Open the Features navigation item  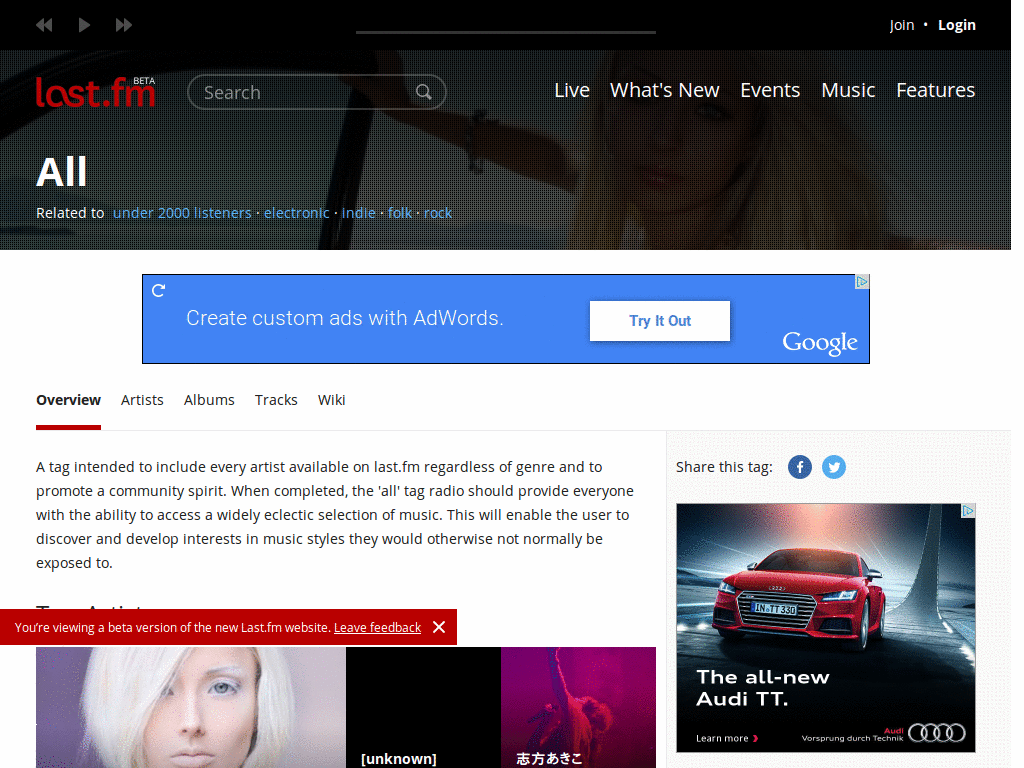(935, 90)
